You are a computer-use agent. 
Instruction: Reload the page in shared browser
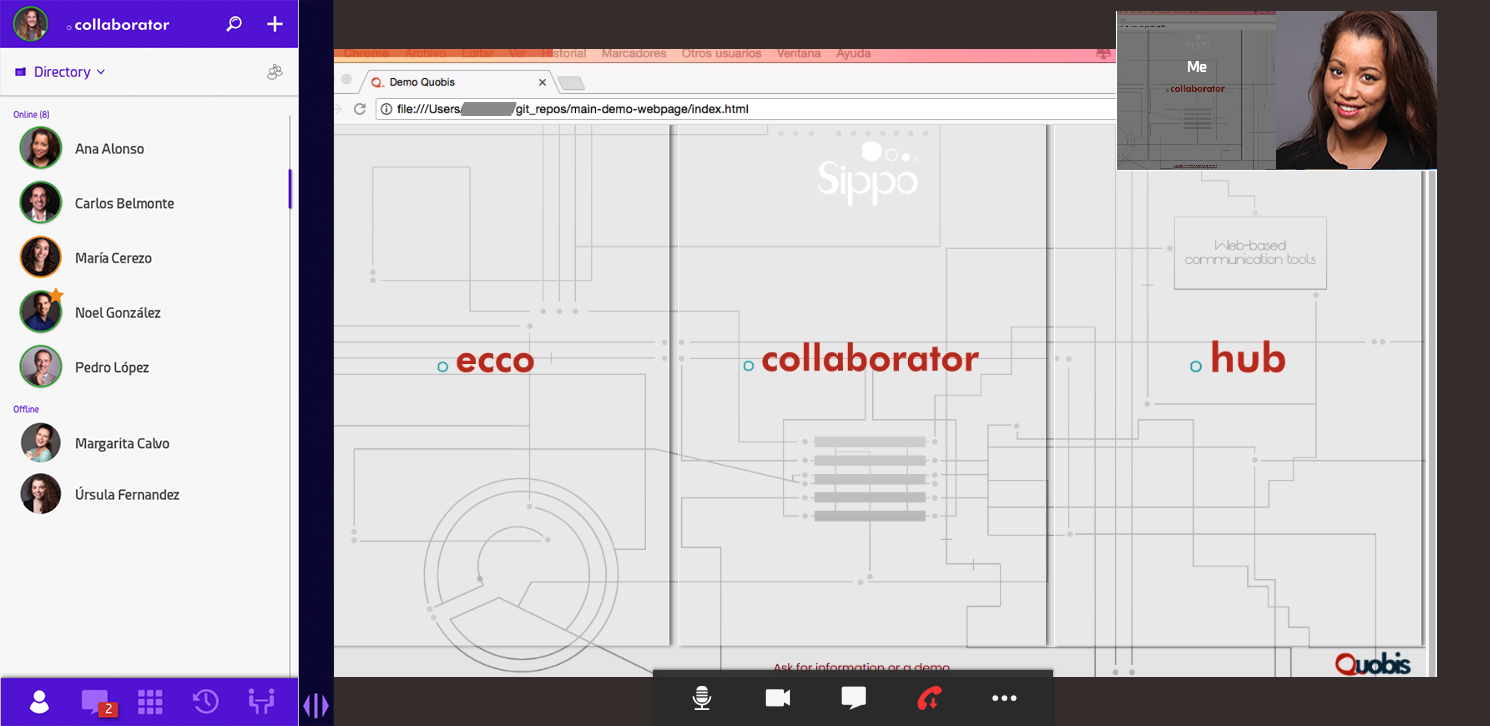[x=359, y=109]
